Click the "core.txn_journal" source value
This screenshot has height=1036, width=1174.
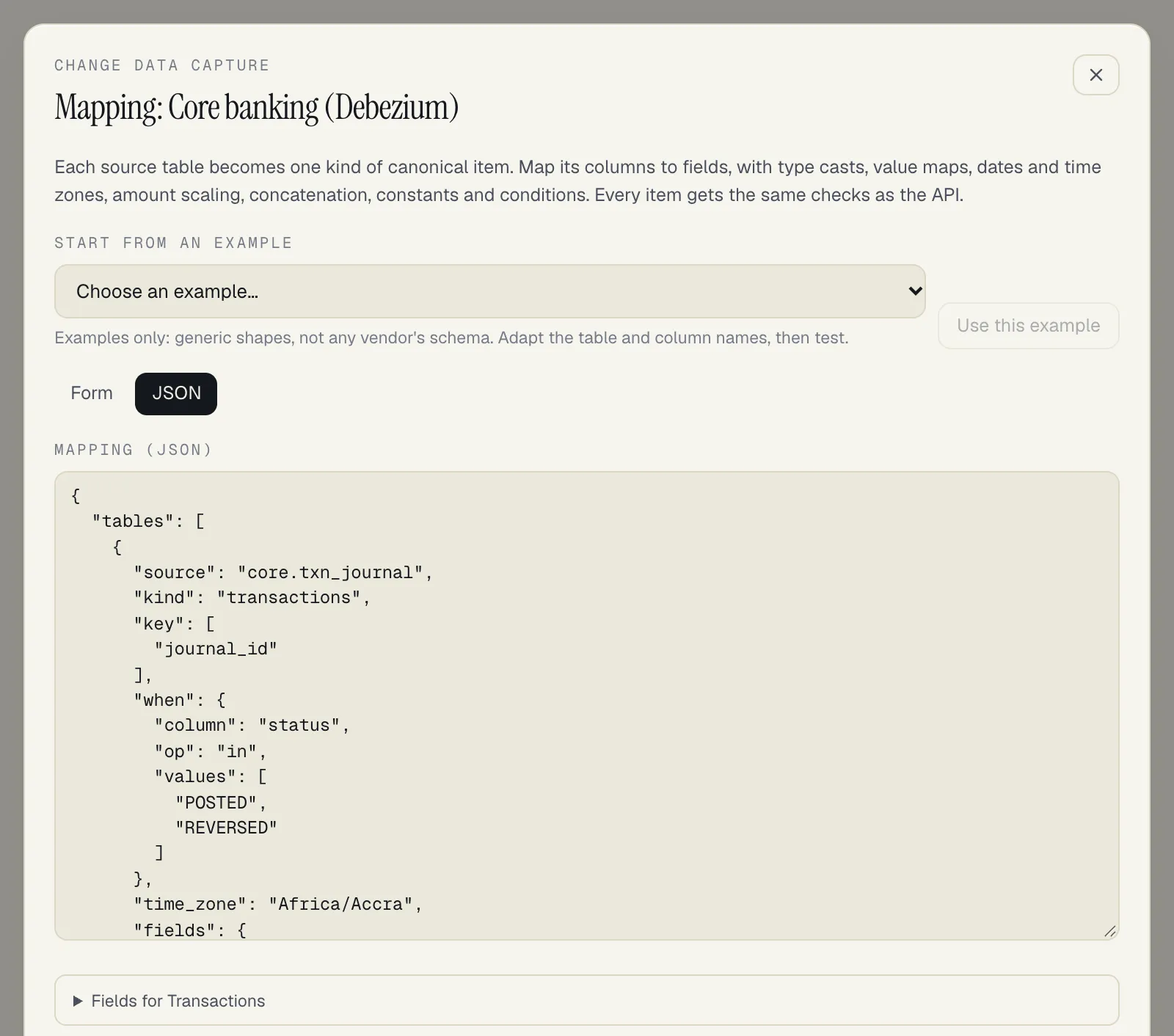(330, 573)
